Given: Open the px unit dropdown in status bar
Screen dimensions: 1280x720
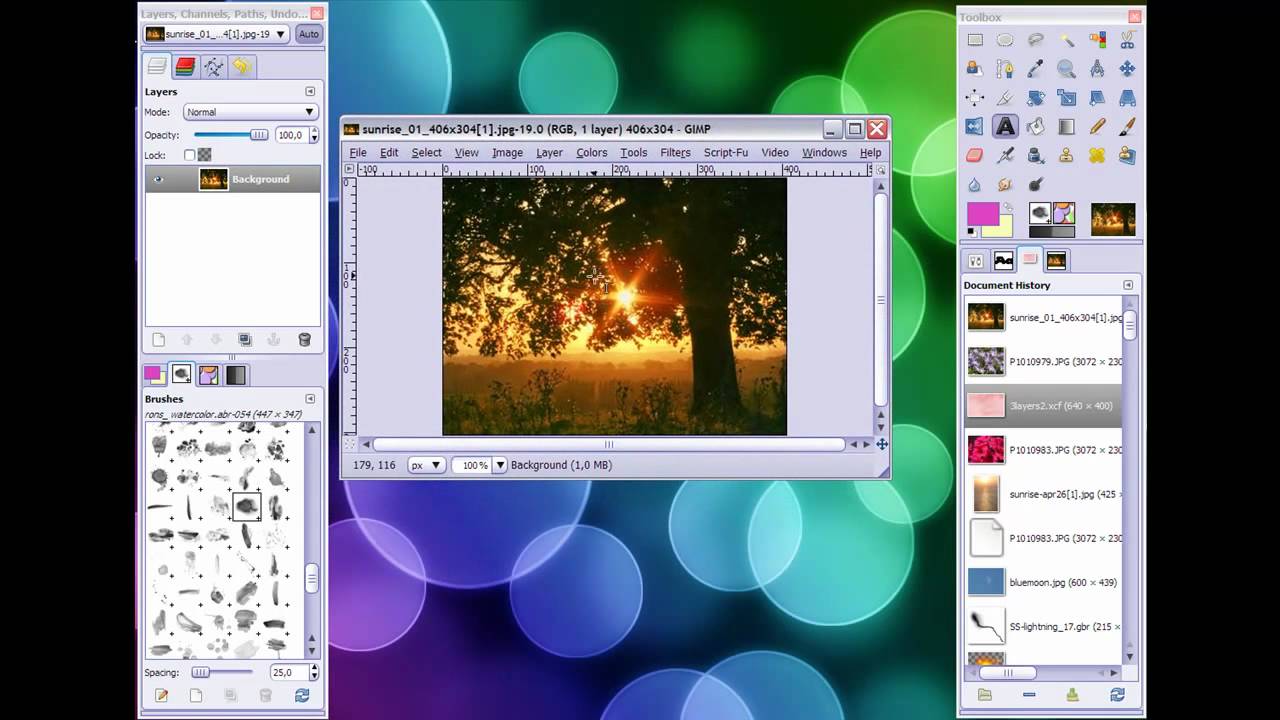Looking at the screenshot, I should tap(427, 465).
